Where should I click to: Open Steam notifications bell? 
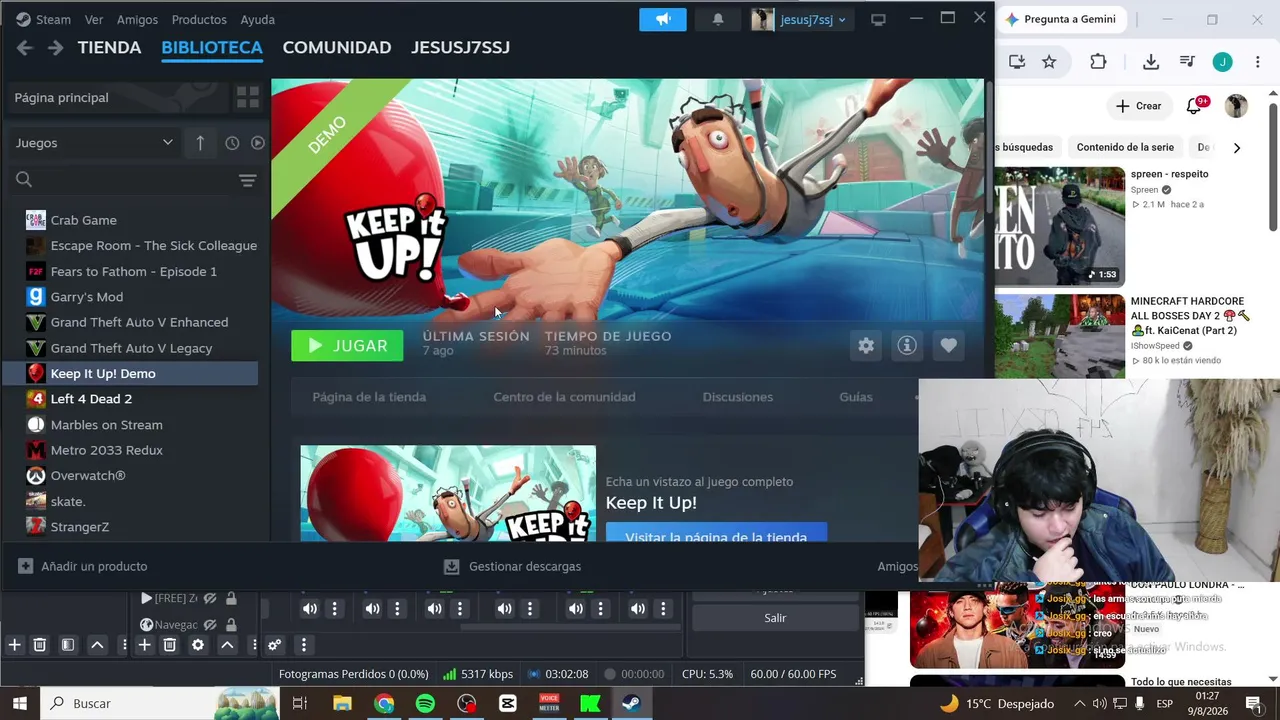(x=718, y=19)
